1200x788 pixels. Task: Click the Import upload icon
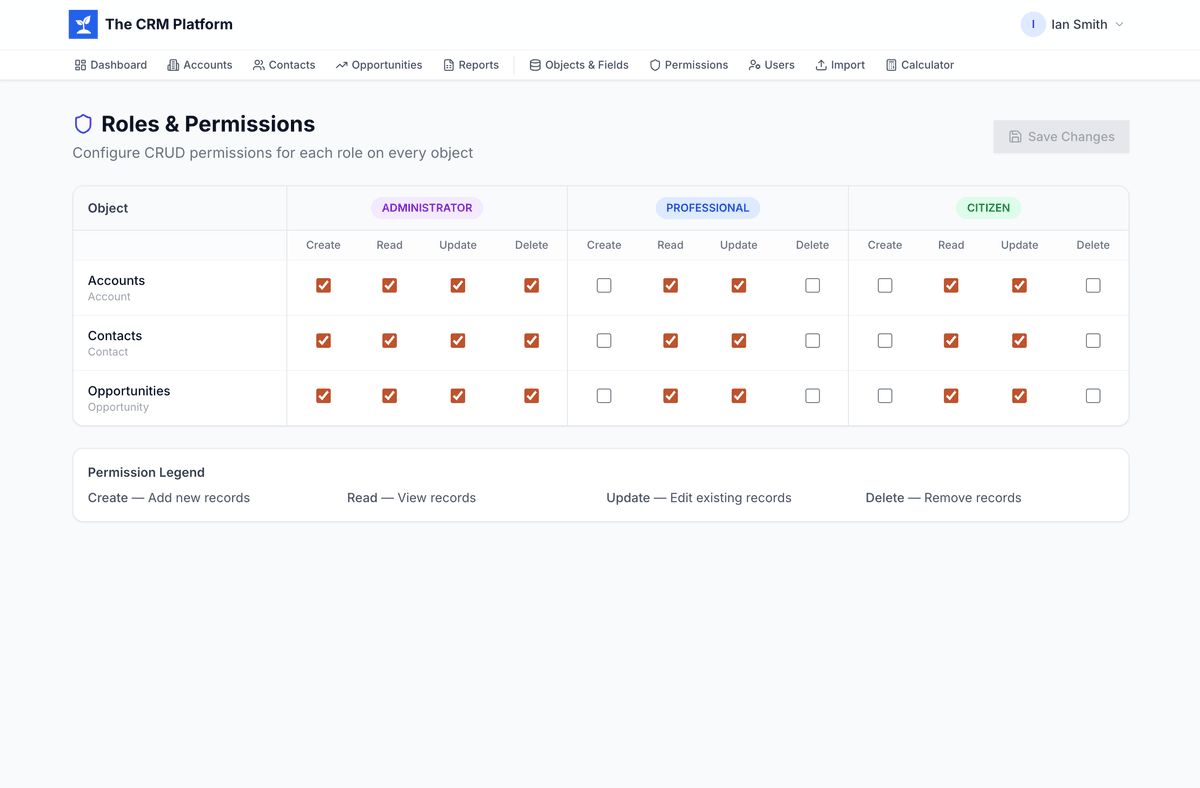[821, 65]
